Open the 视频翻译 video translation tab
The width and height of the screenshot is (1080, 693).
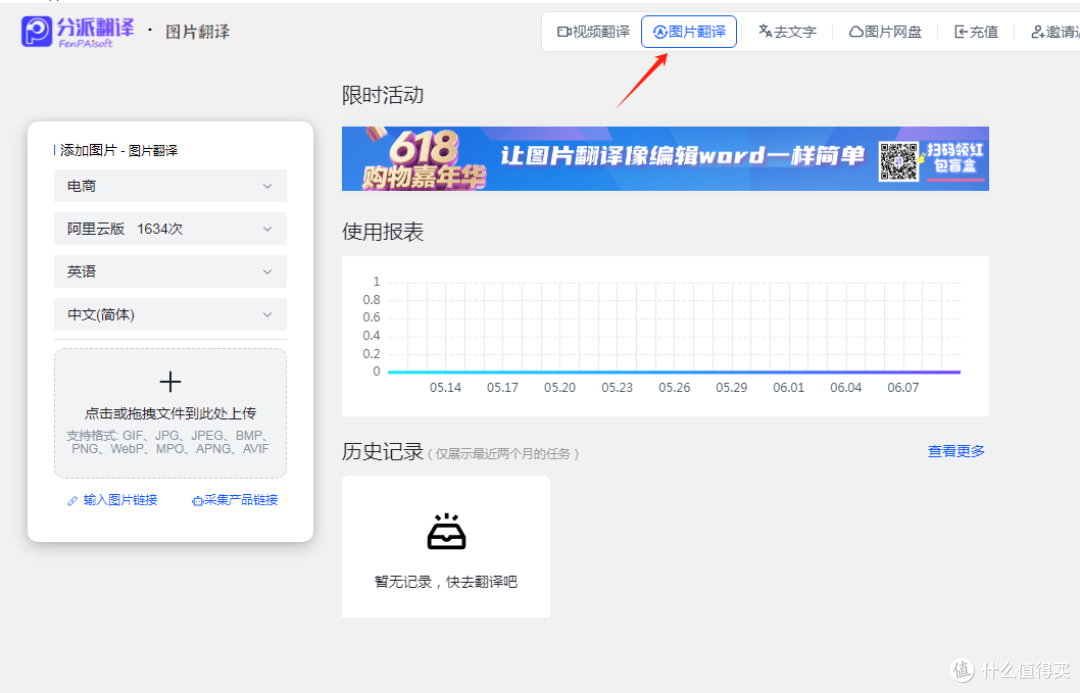pos(594,32)
